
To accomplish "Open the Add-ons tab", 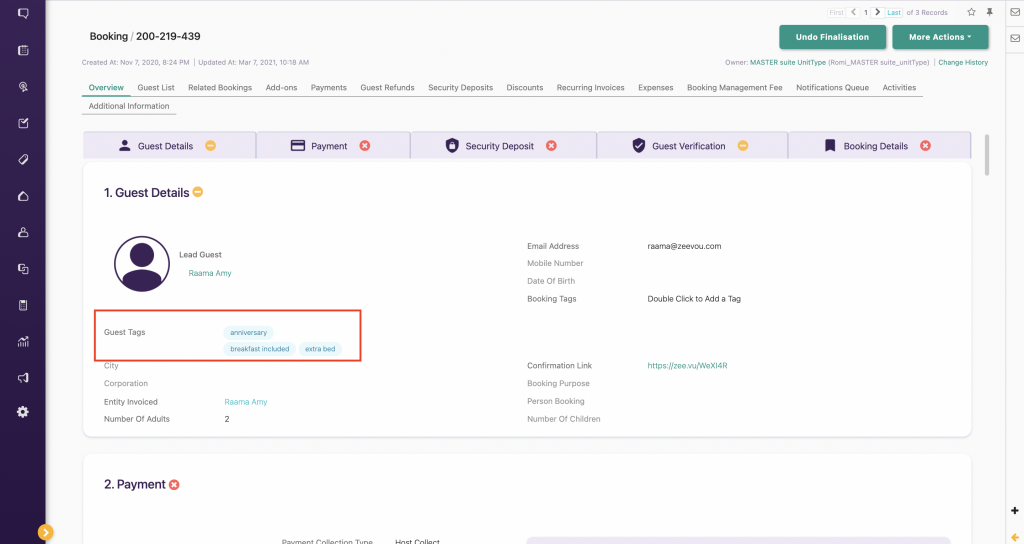I will (281, 88).
